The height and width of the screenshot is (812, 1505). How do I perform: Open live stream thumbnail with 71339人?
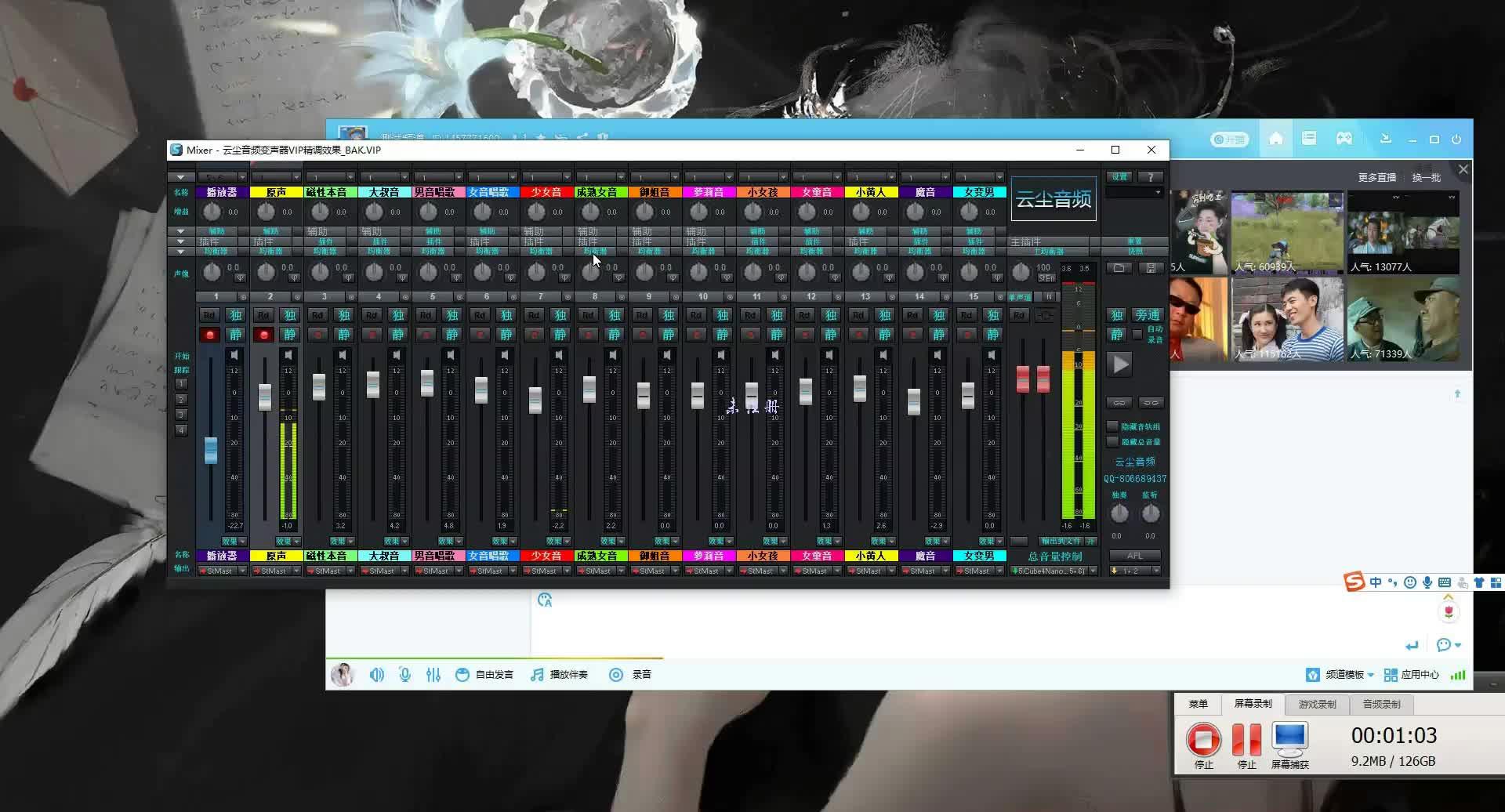(x=1403, y=319)
